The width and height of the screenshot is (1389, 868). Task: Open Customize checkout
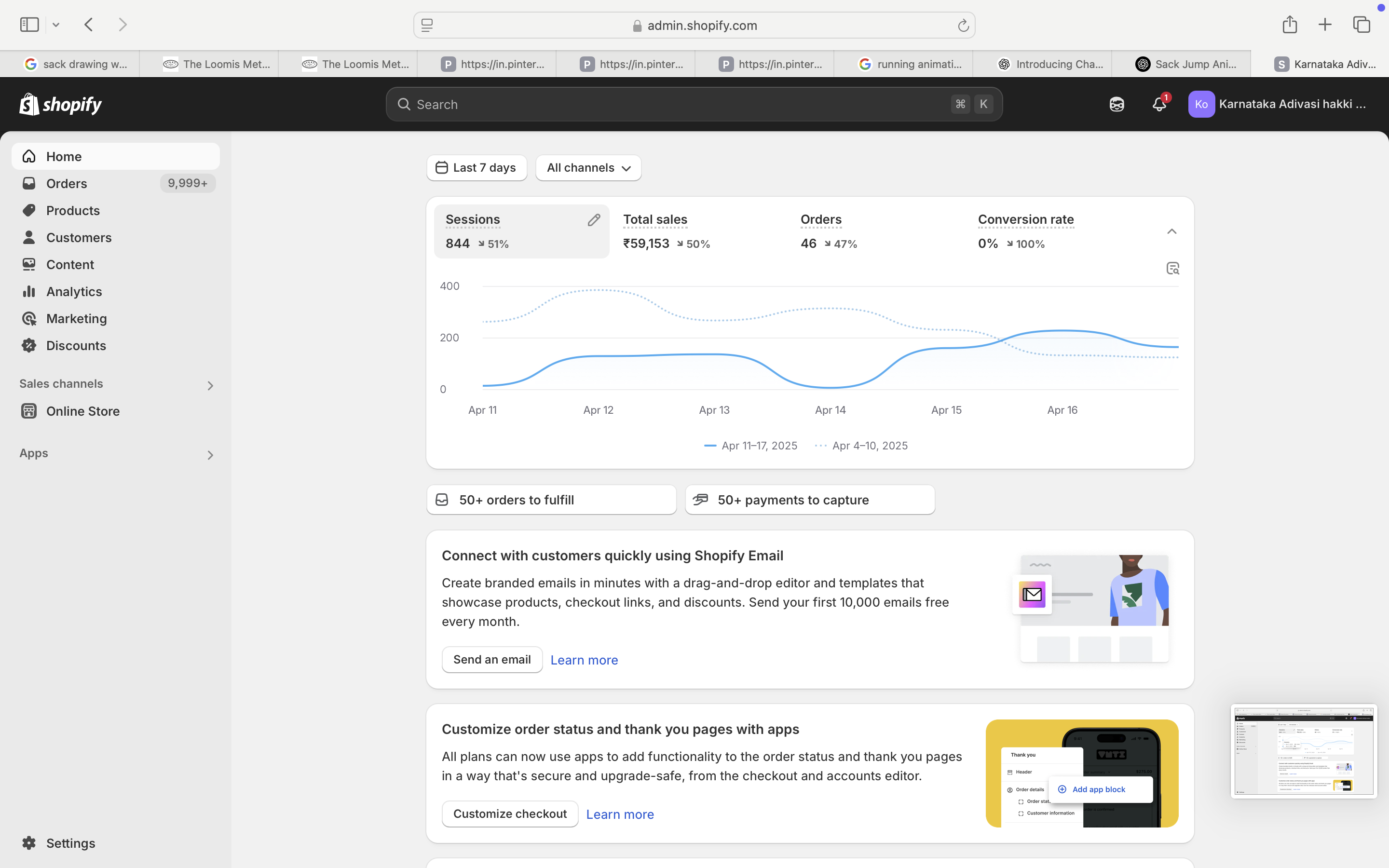click(510, 814)
